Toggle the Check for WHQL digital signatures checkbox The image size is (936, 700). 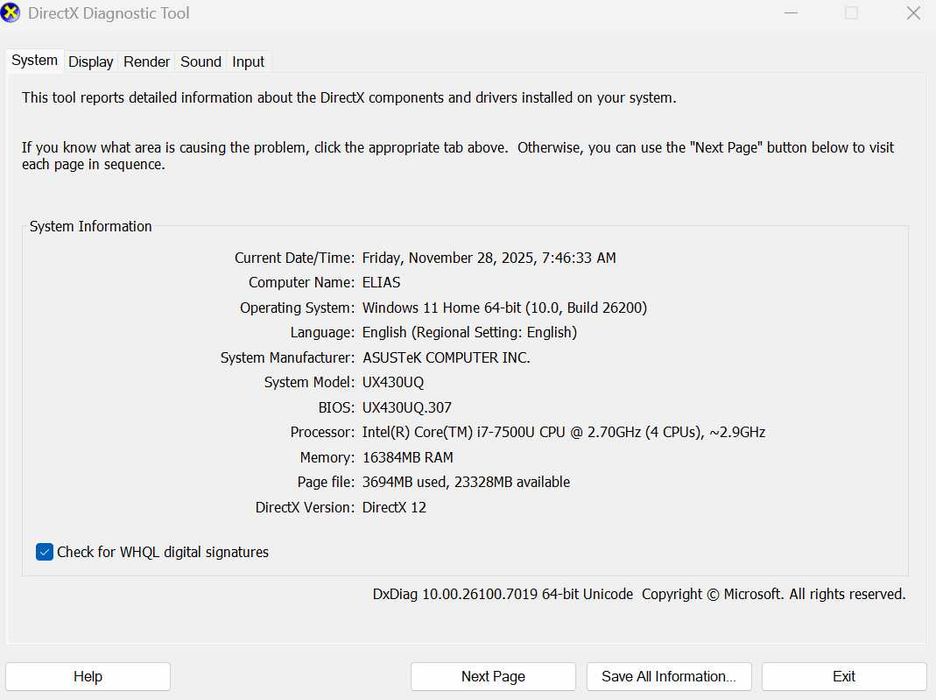(45, 552)
